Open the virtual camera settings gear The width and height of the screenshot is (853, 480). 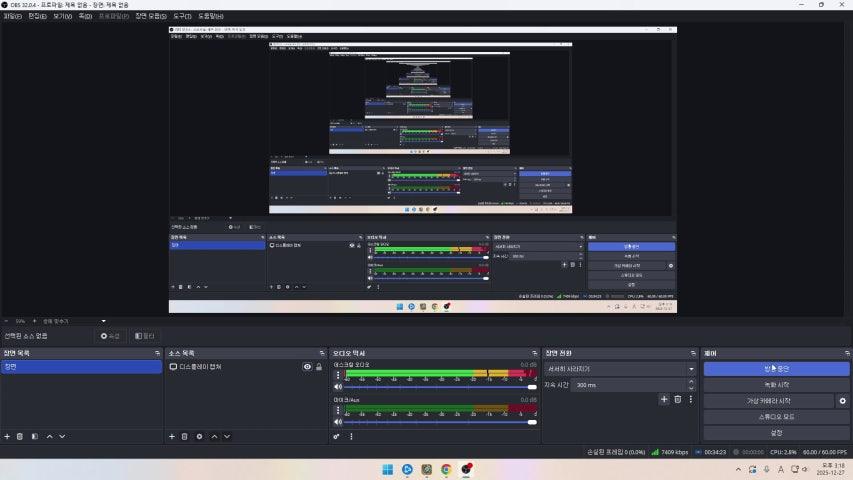[x=842, y=401]
